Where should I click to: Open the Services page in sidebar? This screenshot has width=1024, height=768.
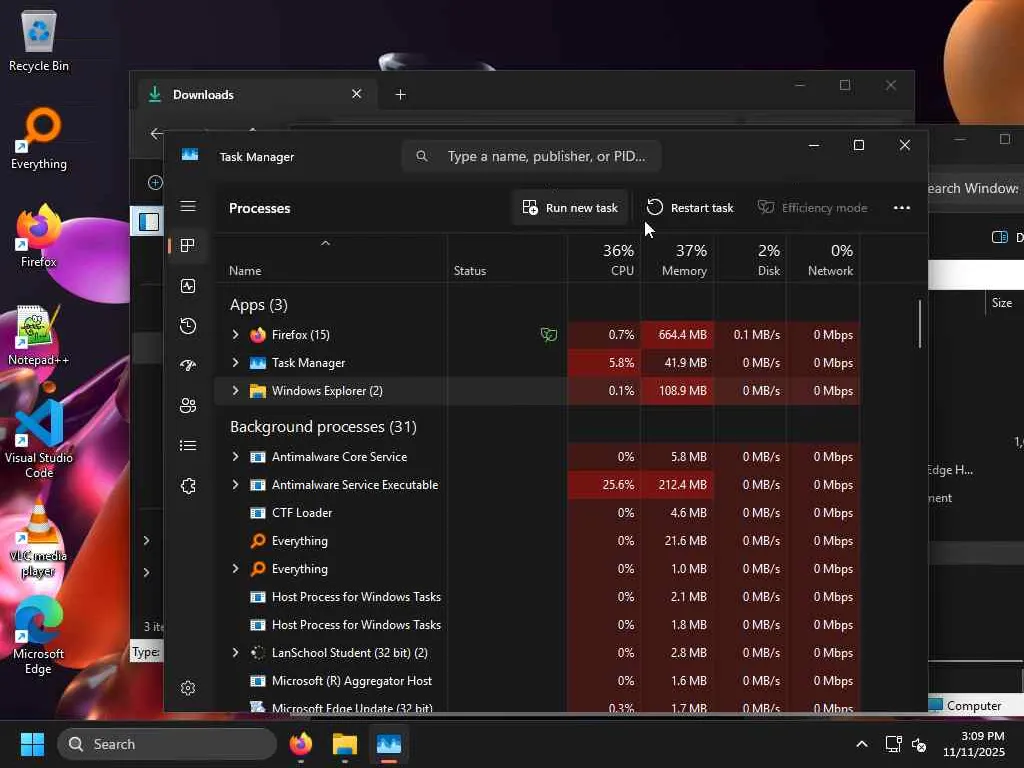coord(188,486)
